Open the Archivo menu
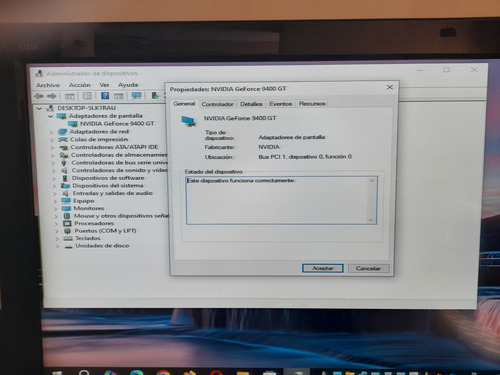The width and height of the screenshot is (500, 375). [48, 85]
